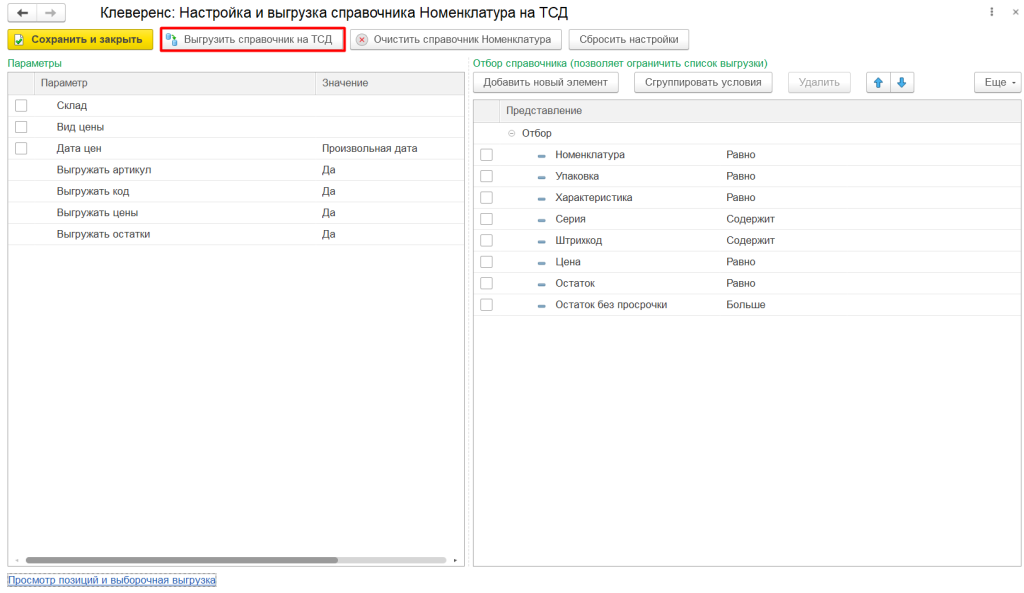
Task: Click the Представление column header
Action: click(x=544, y=110)
